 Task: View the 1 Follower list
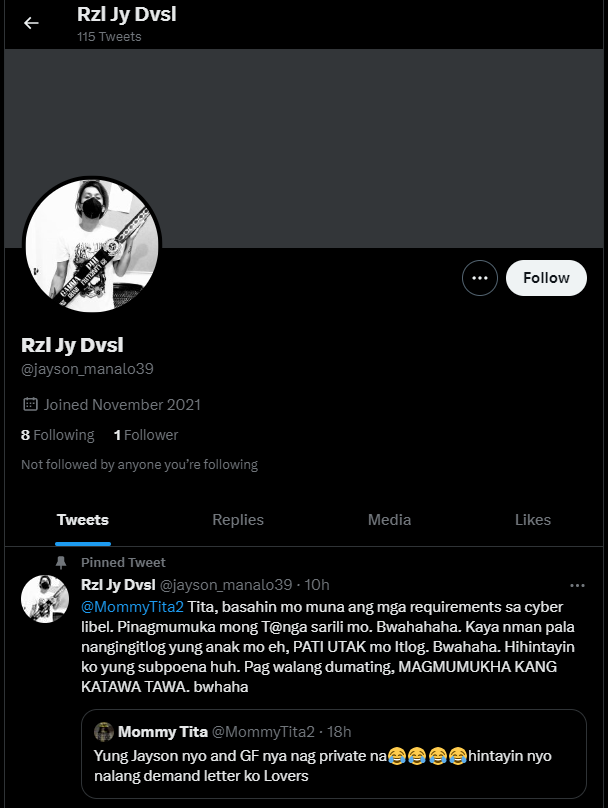pyautogui.click(x=146, y=435)
